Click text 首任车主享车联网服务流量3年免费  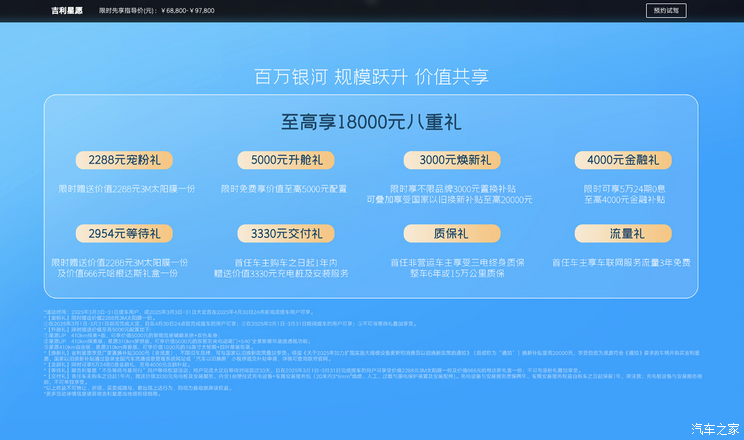tap(621, 262)
